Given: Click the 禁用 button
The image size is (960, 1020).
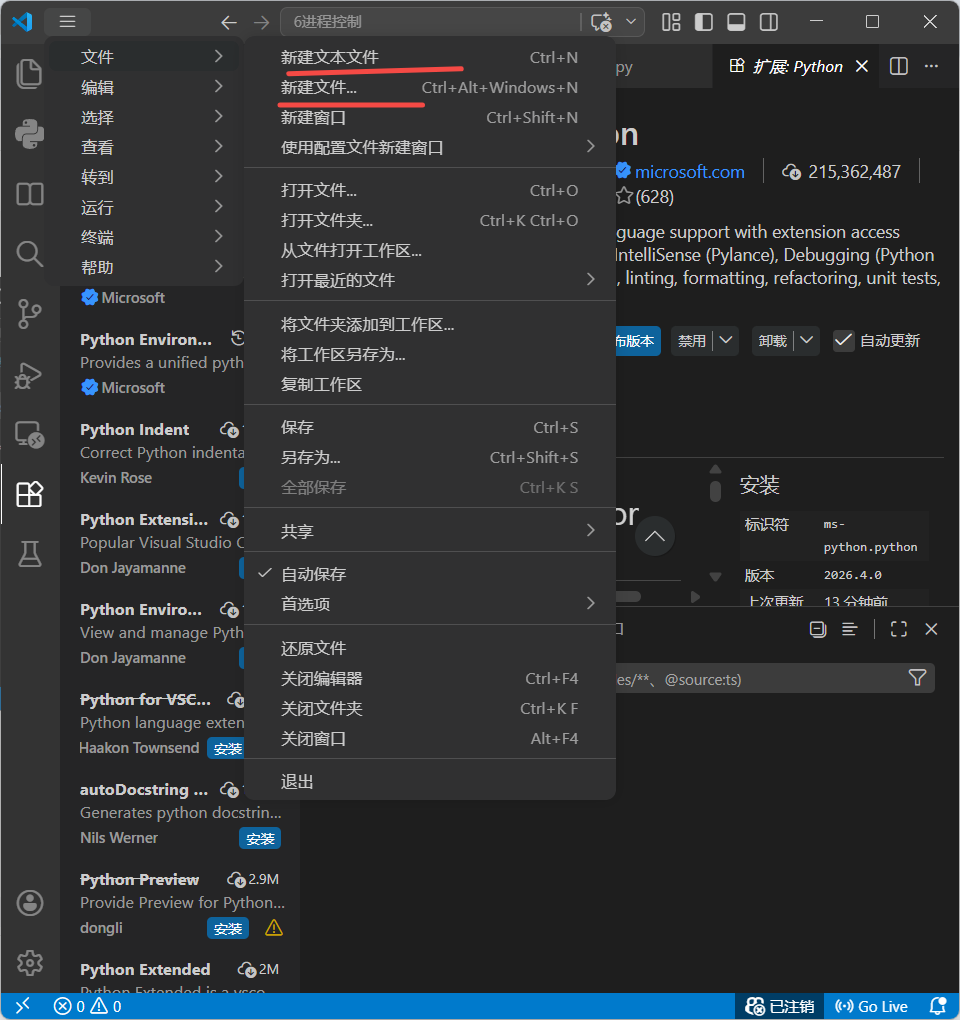Looking at the screenshot, I should (691, 340).
